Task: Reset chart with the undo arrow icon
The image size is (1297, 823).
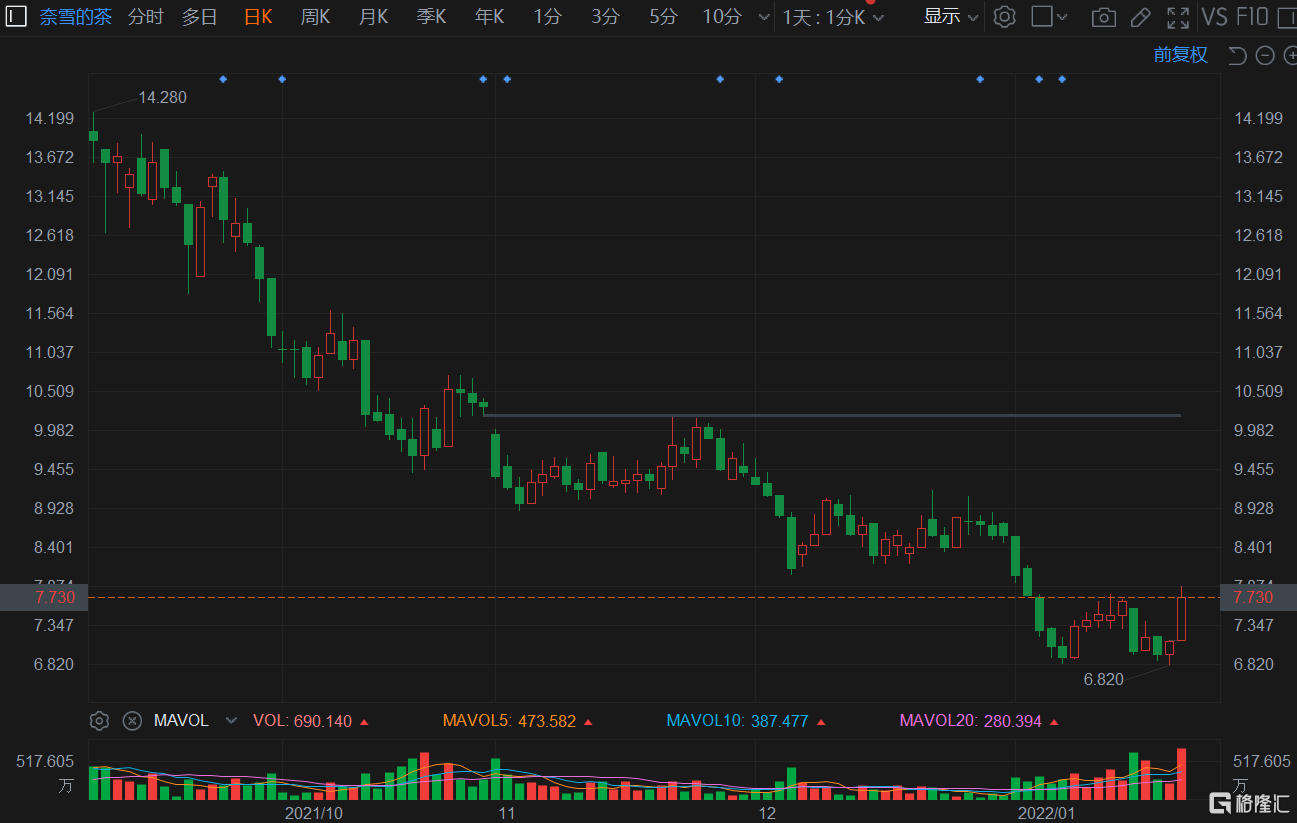Action: [1237, 55]
